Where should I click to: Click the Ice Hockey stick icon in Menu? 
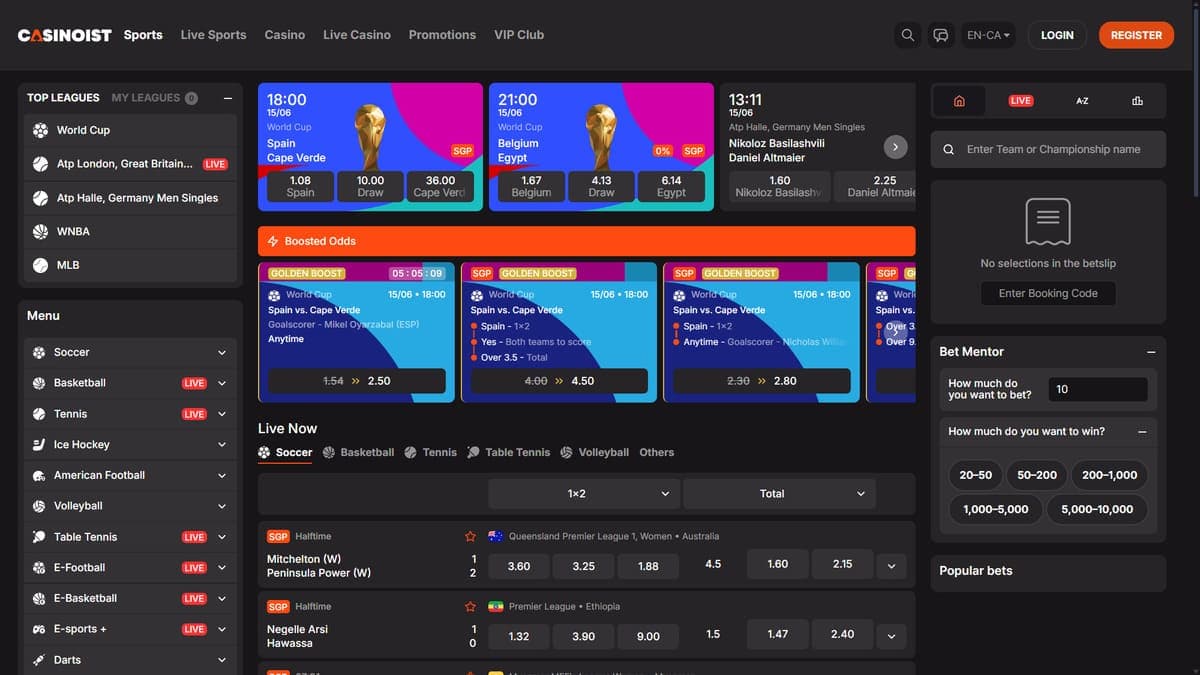39,444
